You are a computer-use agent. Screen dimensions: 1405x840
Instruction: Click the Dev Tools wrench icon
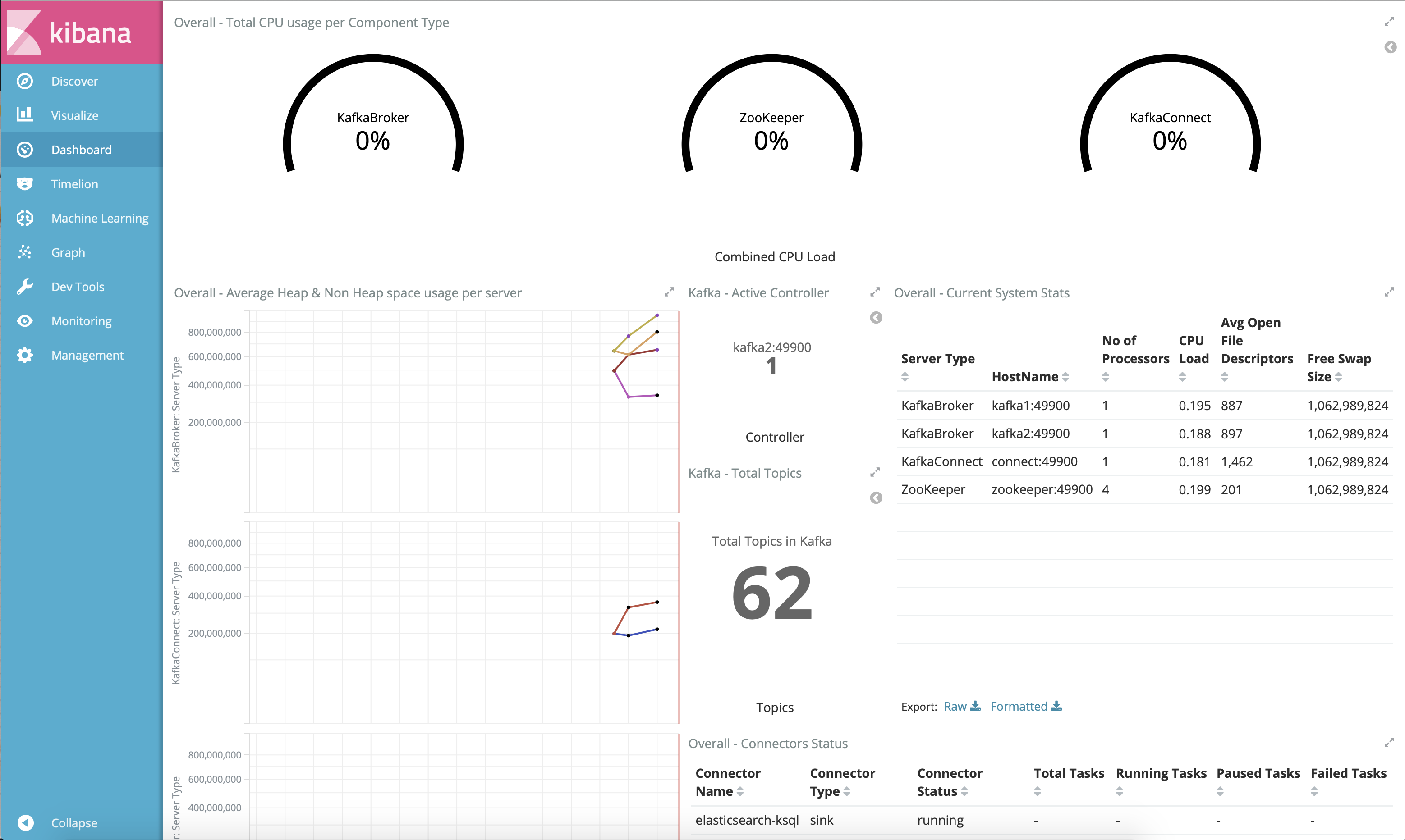pos(25,287)
